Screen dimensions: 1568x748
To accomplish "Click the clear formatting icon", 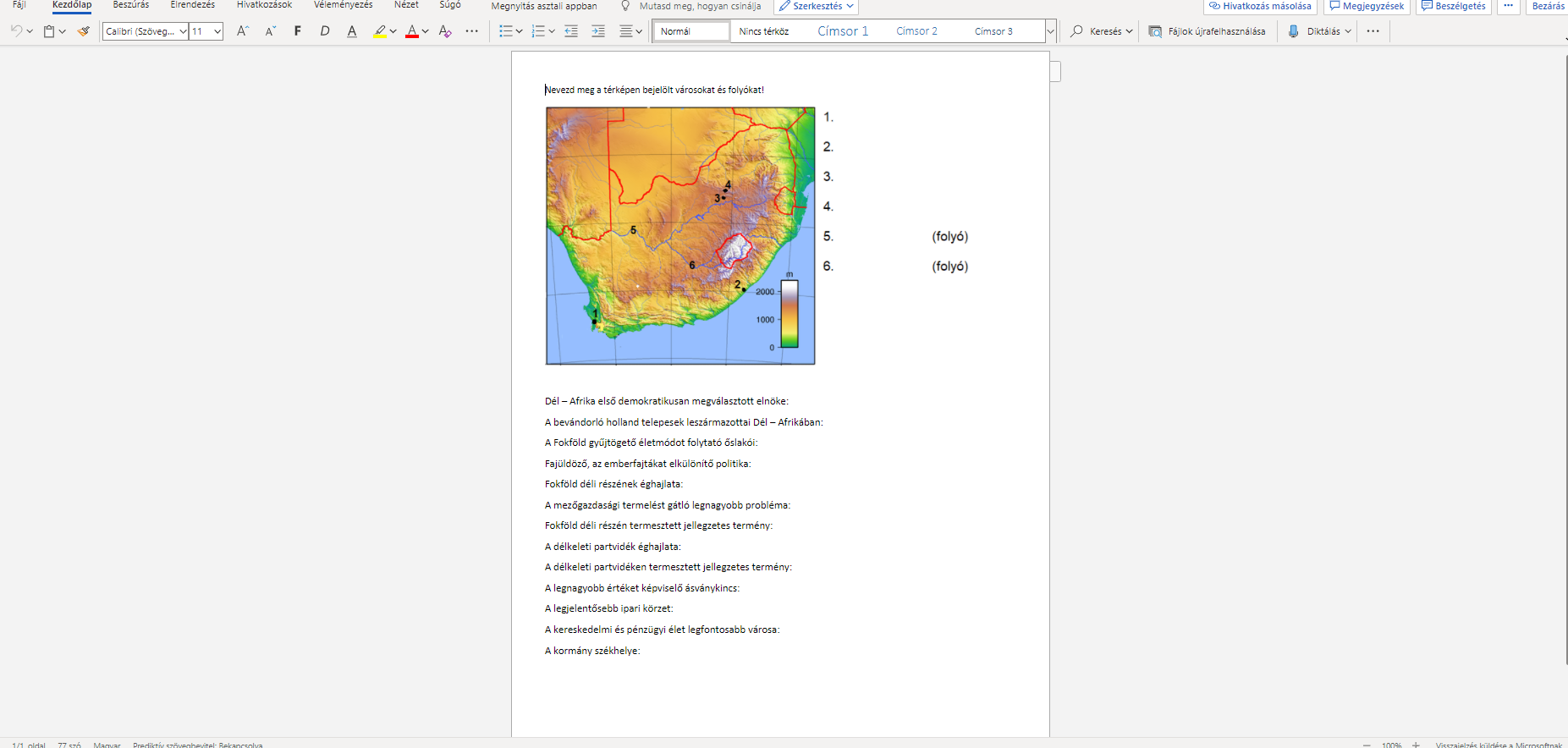I will 445,31.
